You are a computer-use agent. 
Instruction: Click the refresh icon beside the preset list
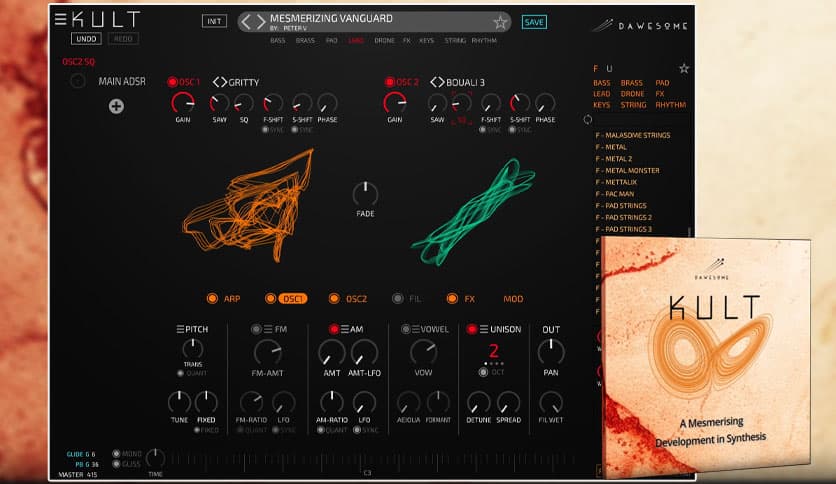tap(588, 119)
